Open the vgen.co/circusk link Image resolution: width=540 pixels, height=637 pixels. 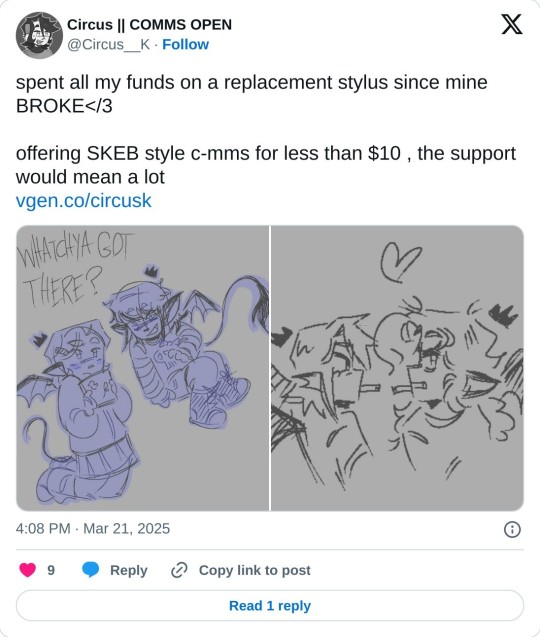[x=83, y=201]
